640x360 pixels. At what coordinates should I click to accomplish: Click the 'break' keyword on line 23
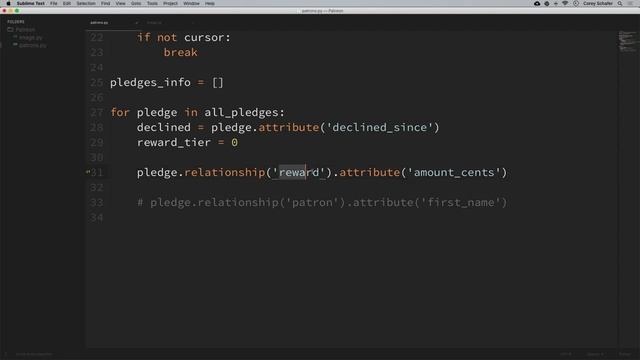(180, 52)
